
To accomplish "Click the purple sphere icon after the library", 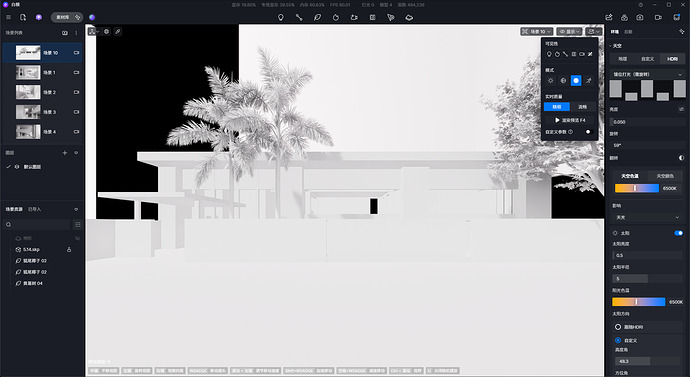I will click(92, 18).
